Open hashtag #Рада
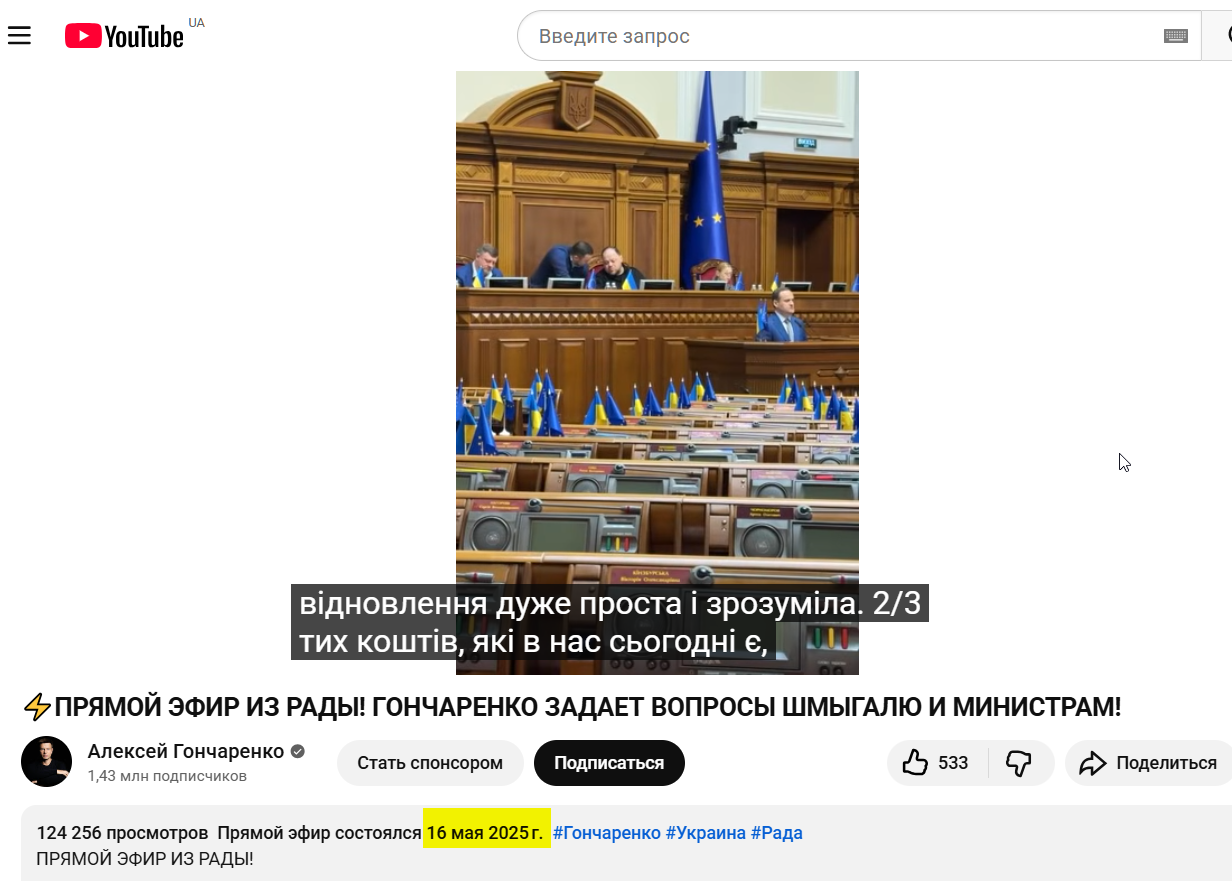Screen dimensions: 1232x881 pyautogui.click(x=777, y=833)
